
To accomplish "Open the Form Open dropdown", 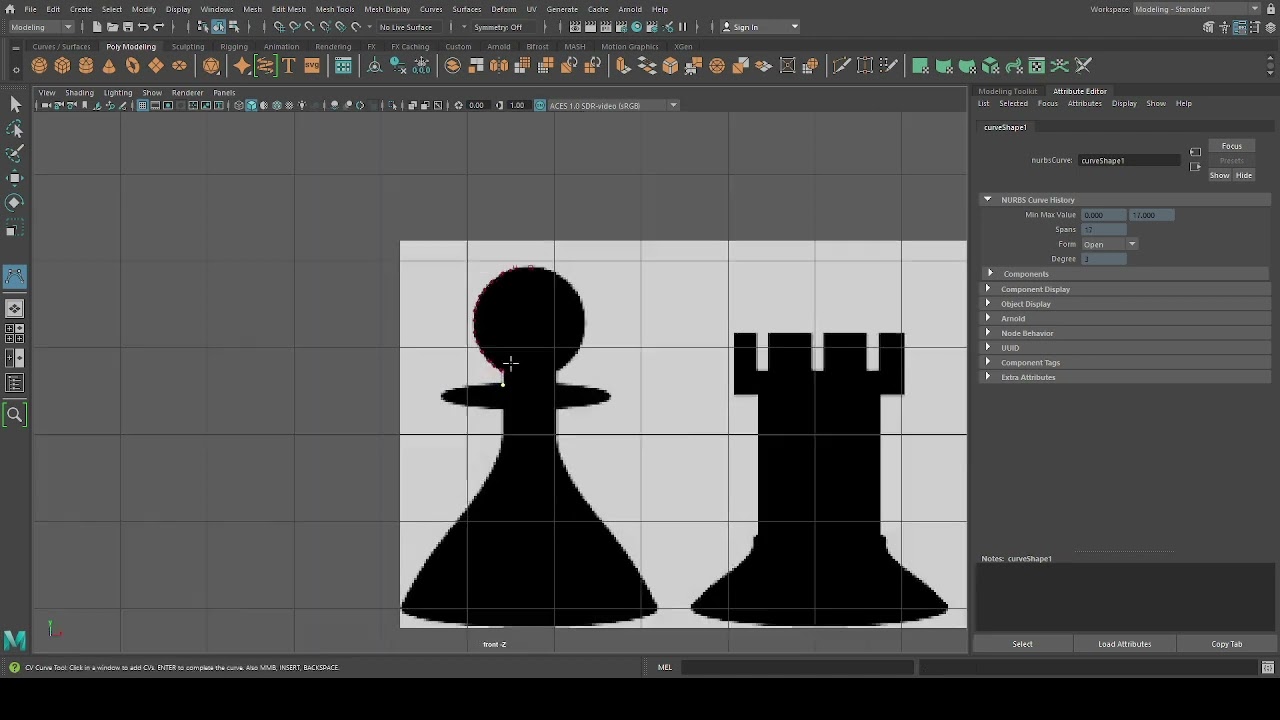I will pyautogui.click(x=1109, y=244).
